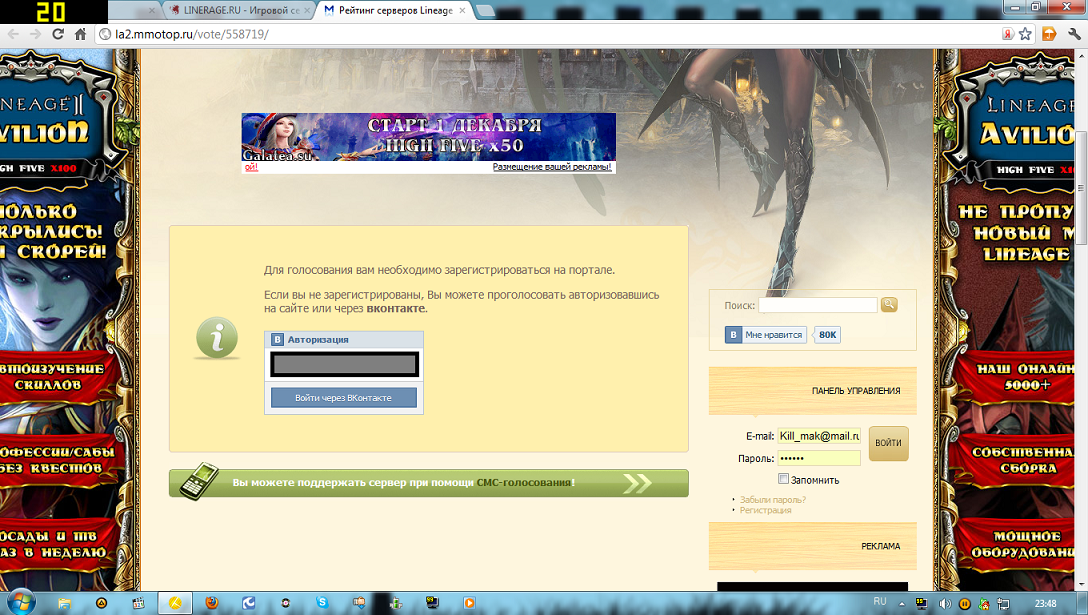Click the active yellow browser taskbar icon

[175, 603]
